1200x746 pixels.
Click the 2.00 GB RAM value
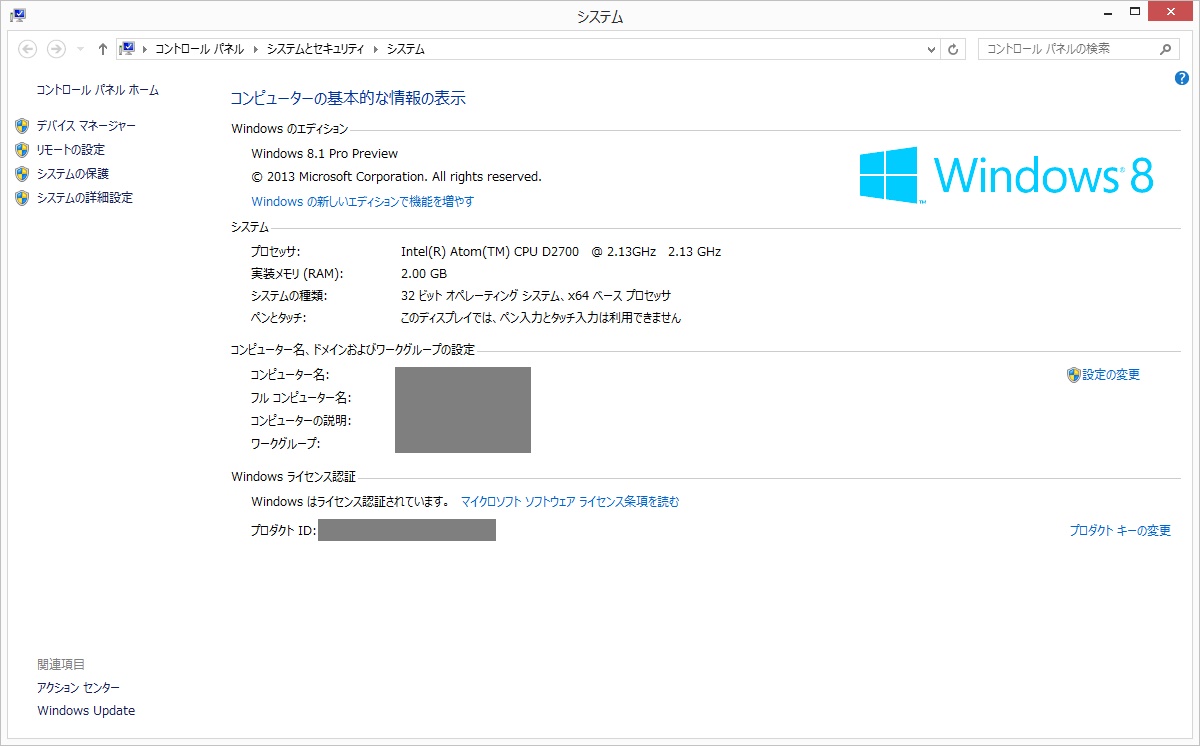click(423, 274)
